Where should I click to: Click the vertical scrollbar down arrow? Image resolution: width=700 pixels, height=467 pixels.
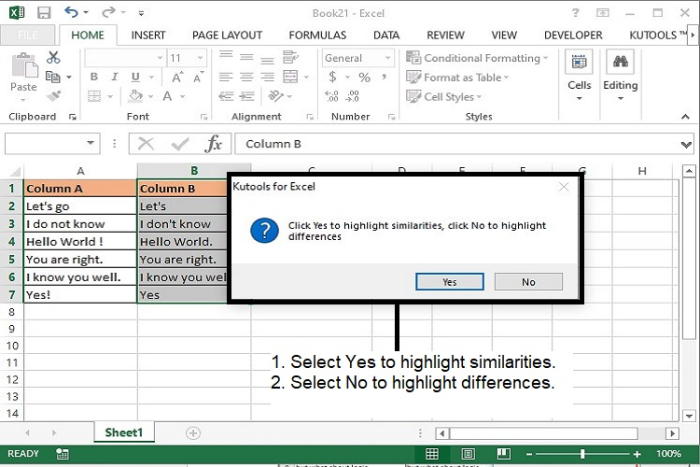coord(689,416)
